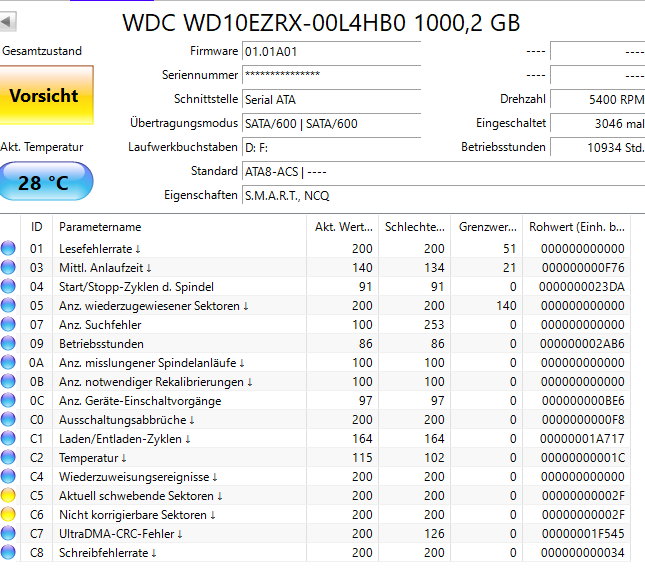
Task: Click the status circle for Schreibfehlerrate
Action: (8, 552)
